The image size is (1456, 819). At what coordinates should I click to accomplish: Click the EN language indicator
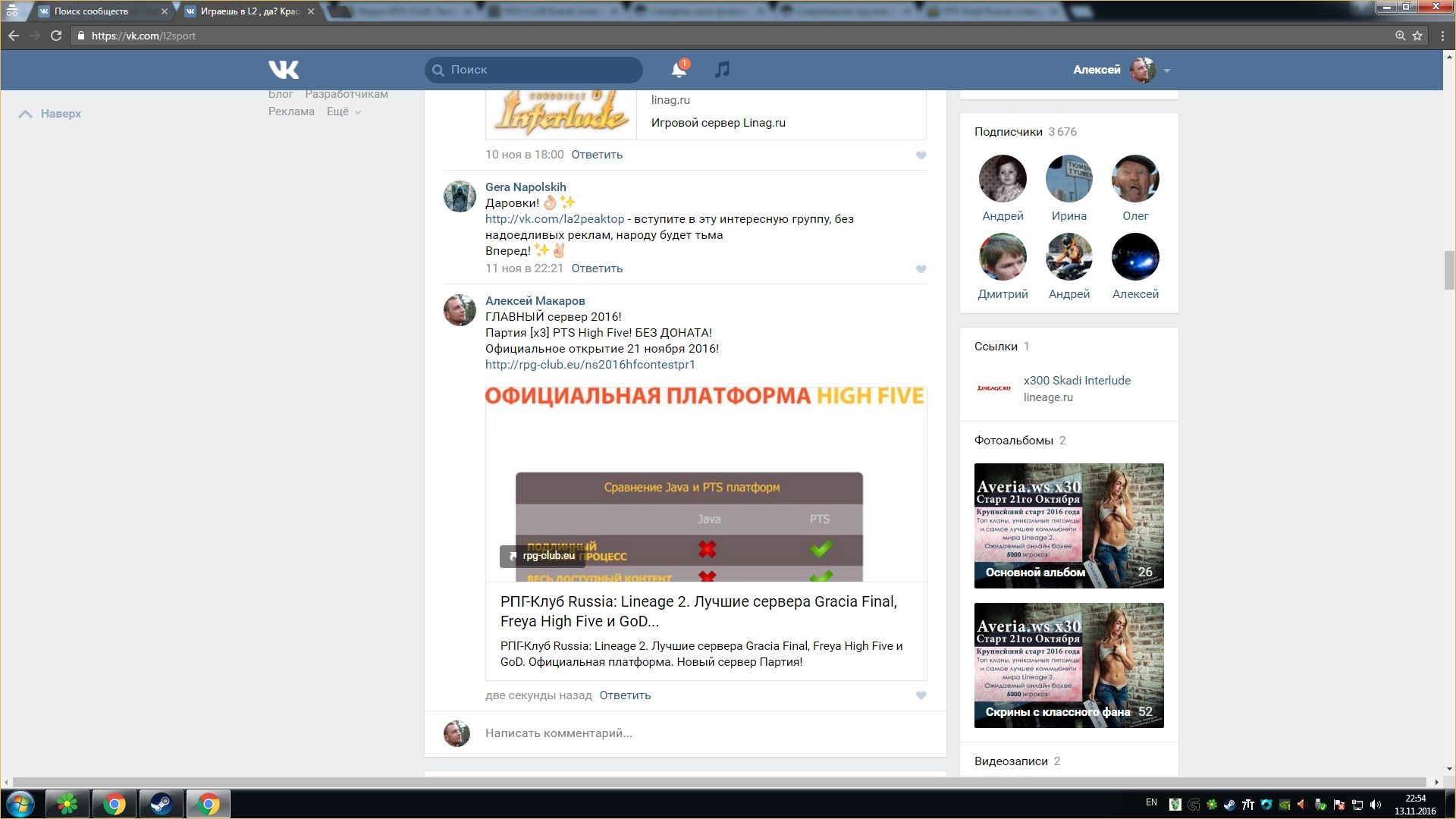coord(1151,802)
